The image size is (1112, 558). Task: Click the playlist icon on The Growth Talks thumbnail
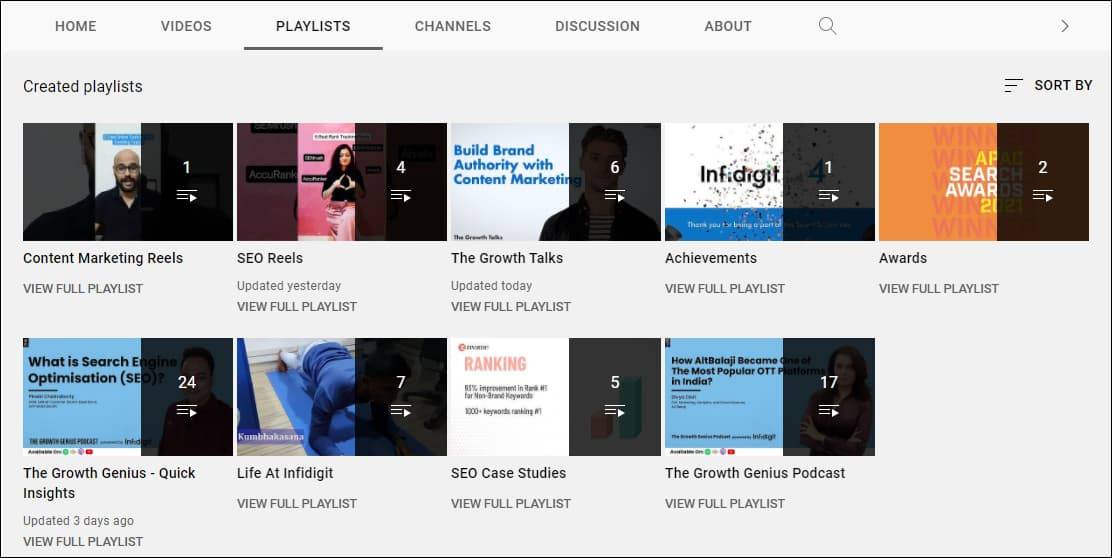pos(615,196)
